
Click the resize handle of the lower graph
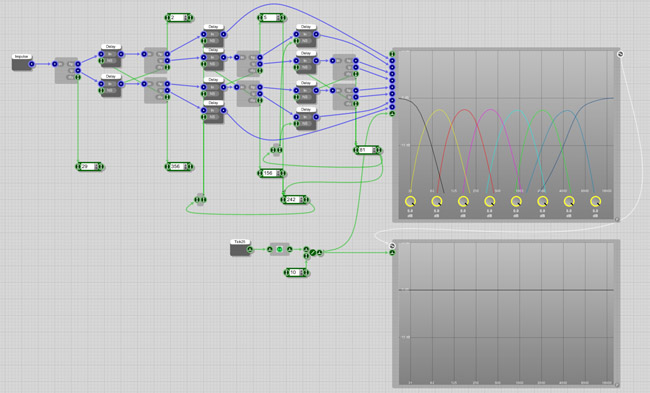point(617,385)
